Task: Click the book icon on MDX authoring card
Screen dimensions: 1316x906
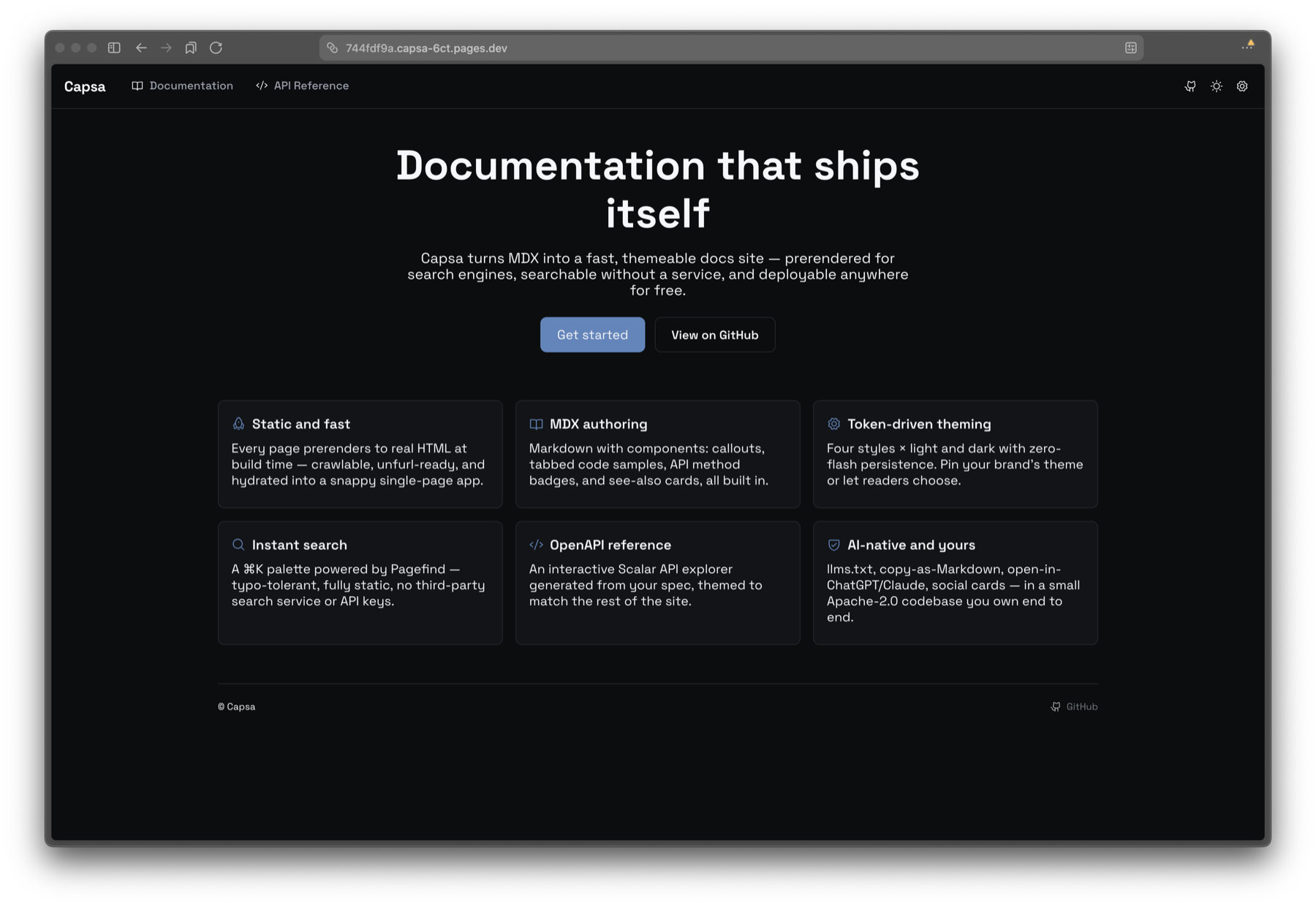Action: click(536, 424)
